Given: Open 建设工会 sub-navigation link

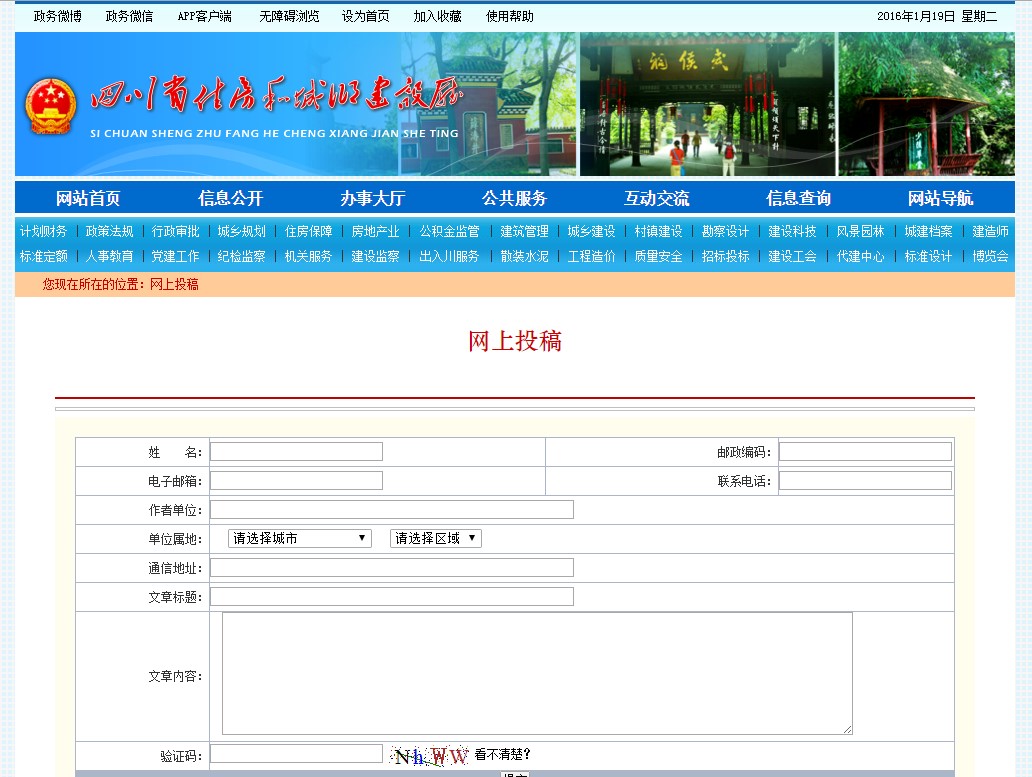Looking at the screenshot, I should [x=792, y=256].
